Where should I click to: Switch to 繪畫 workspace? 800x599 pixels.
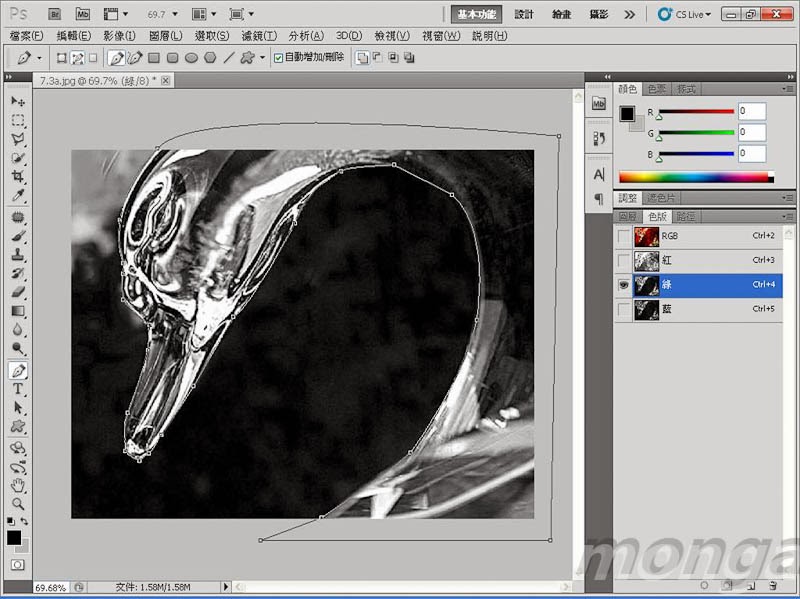pos(561,14)
